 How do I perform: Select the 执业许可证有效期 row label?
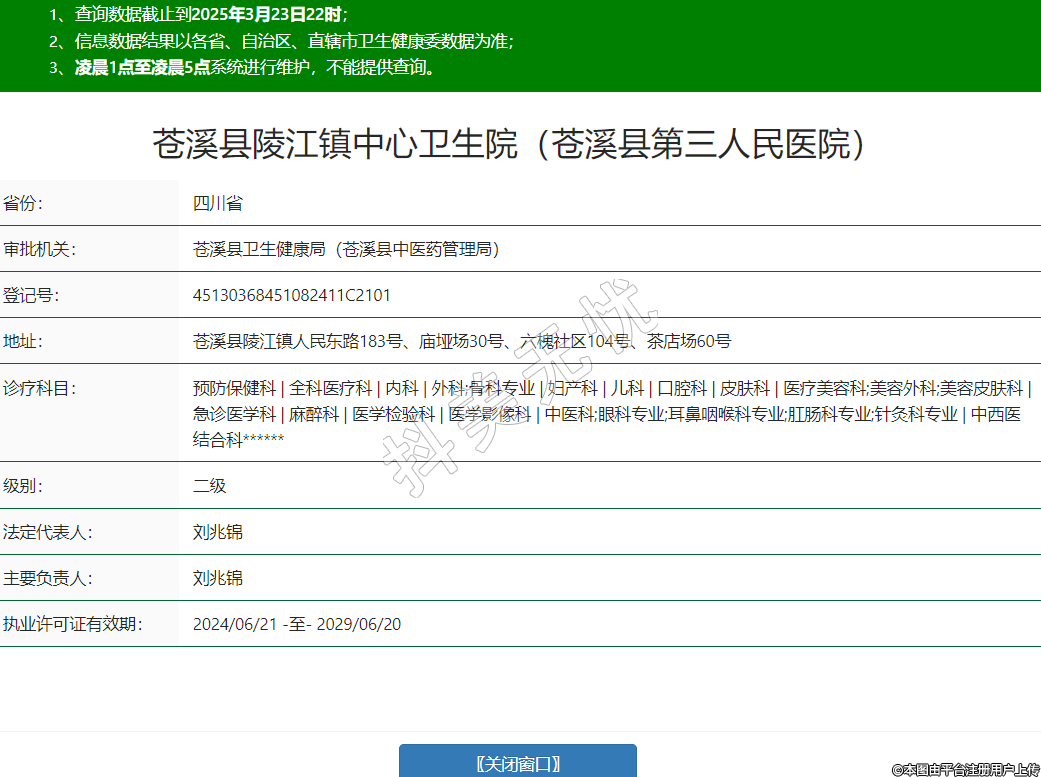click(73, 625)
